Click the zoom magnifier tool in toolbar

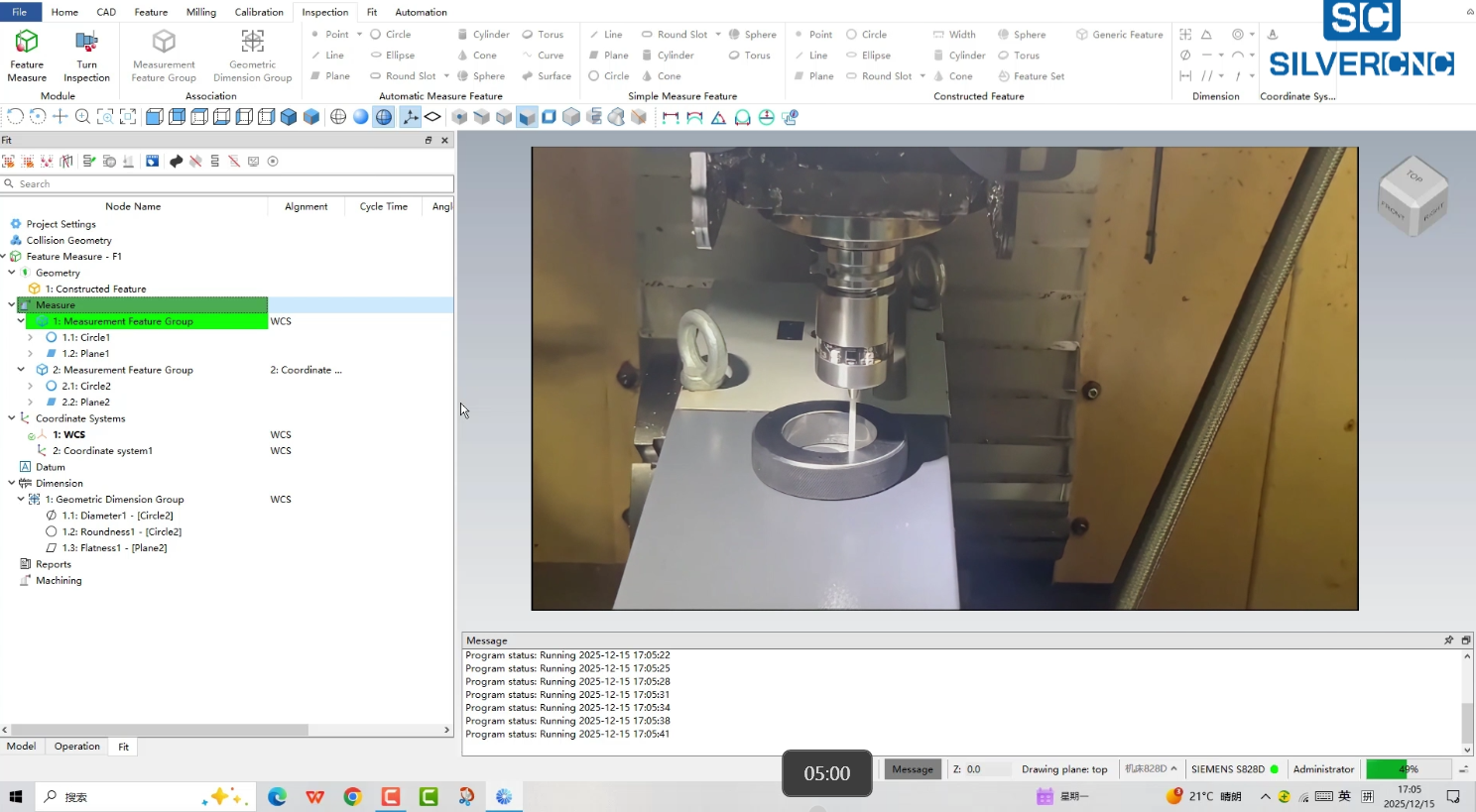pos(82,117)
